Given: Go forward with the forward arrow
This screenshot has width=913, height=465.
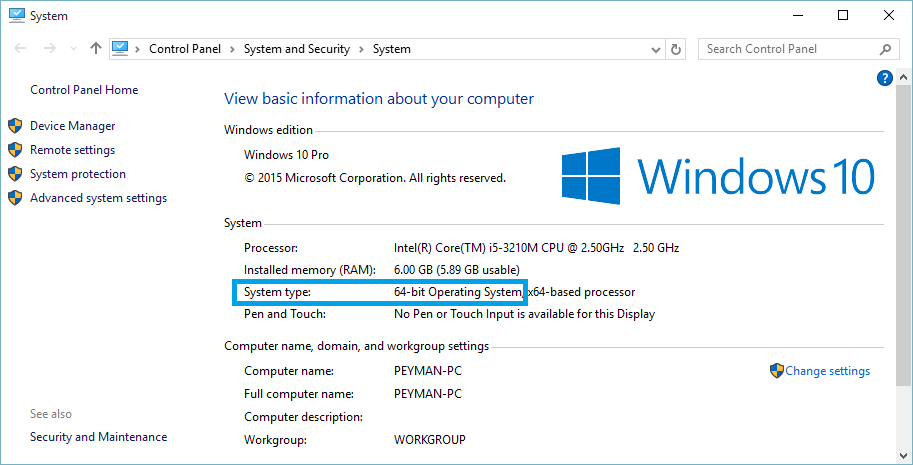Looking at the screenshot, I should tap(50, 49).
